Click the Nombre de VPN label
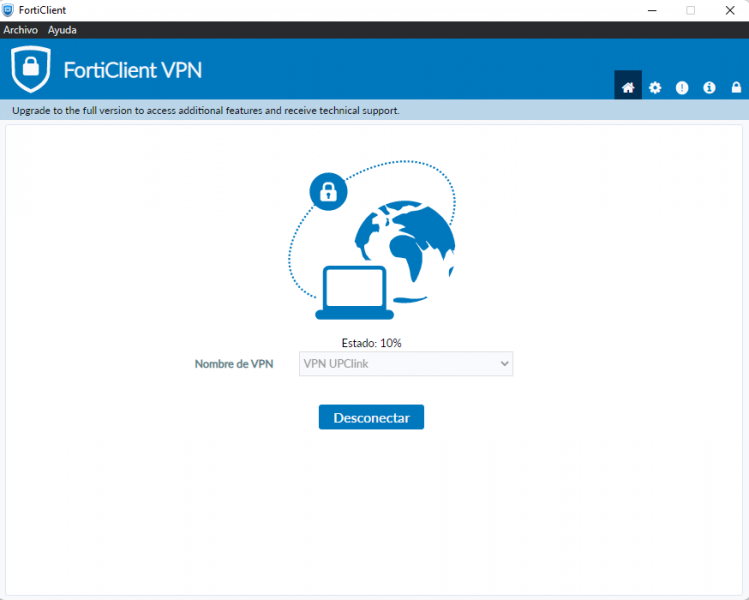Viewport: 749px width, 600px height. (234, 364)
